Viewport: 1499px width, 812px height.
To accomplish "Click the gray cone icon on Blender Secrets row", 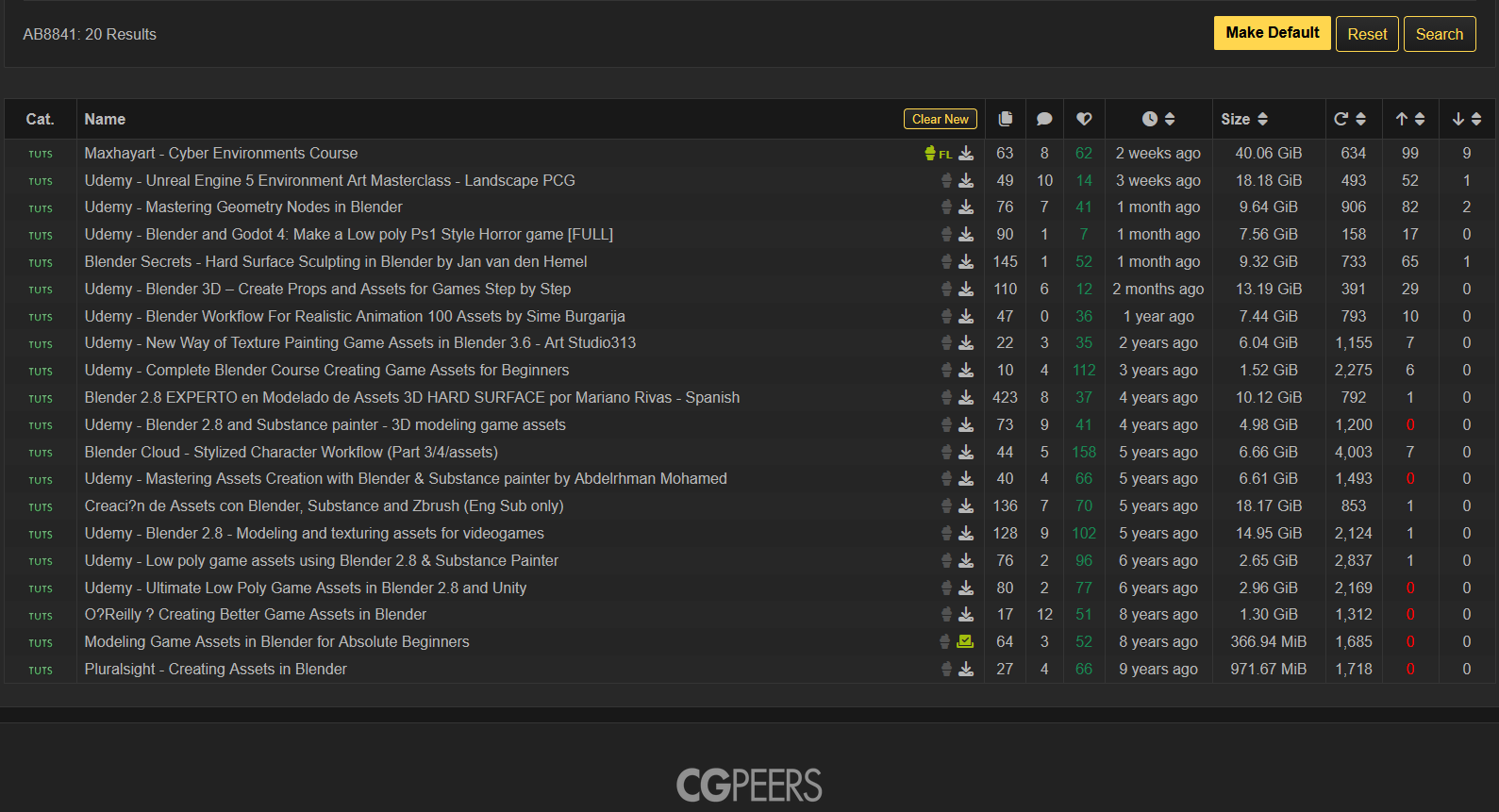I will [x=946, y=261].
